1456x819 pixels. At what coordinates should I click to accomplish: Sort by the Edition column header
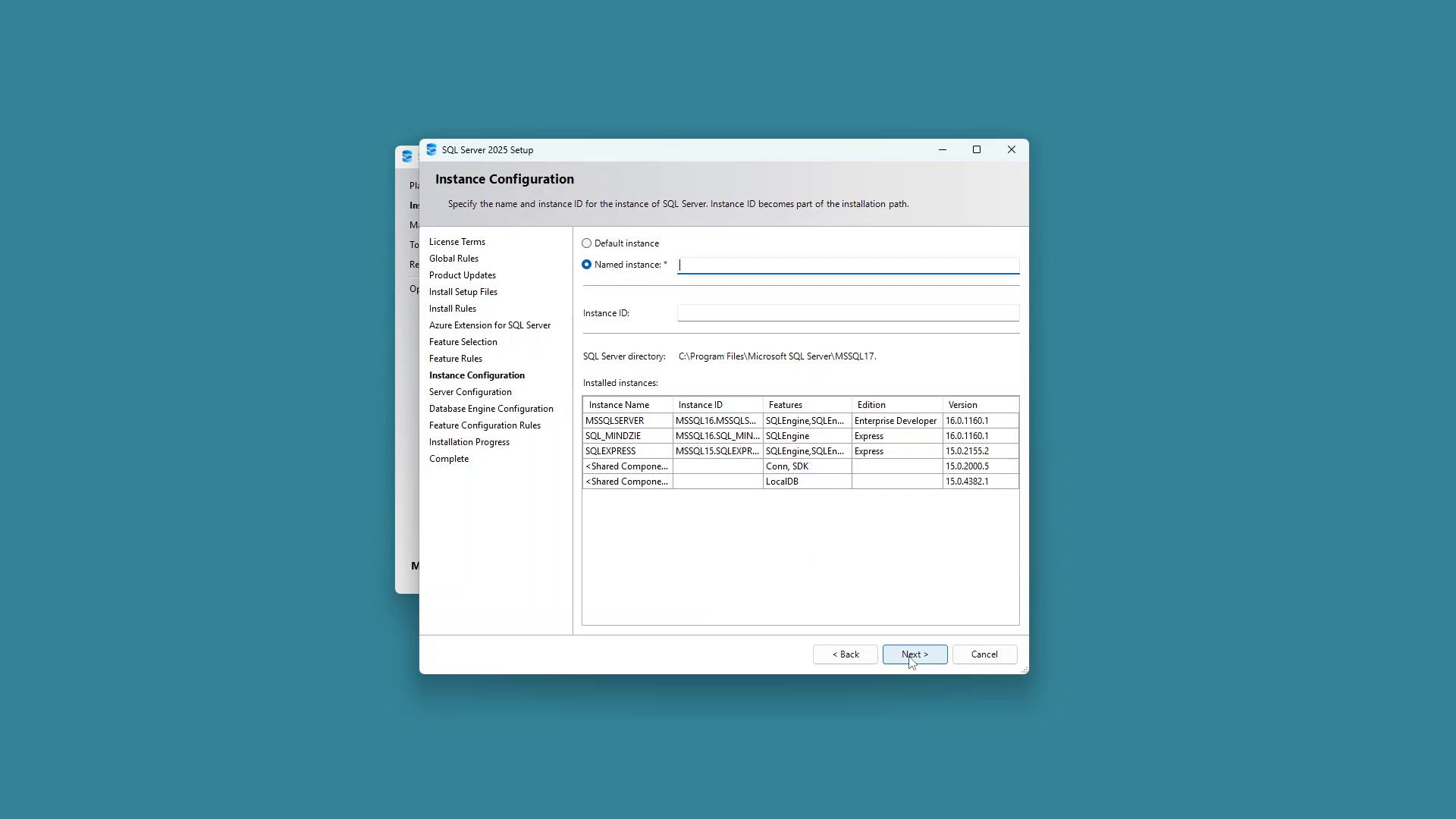tap(897, 405)
